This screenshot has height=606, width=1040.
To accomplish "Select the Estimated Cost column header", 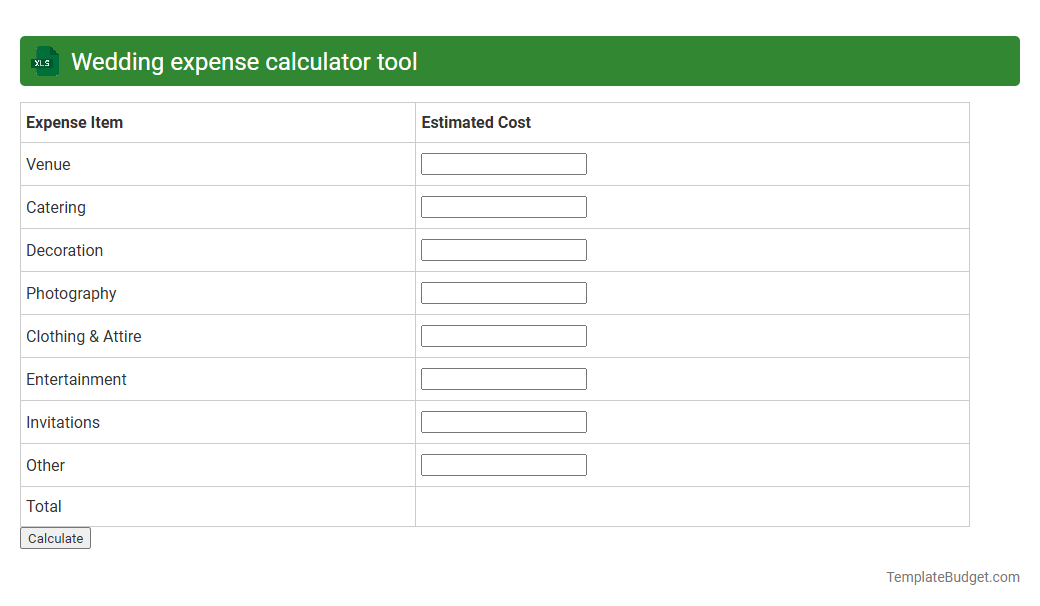I will pos(476,122).
